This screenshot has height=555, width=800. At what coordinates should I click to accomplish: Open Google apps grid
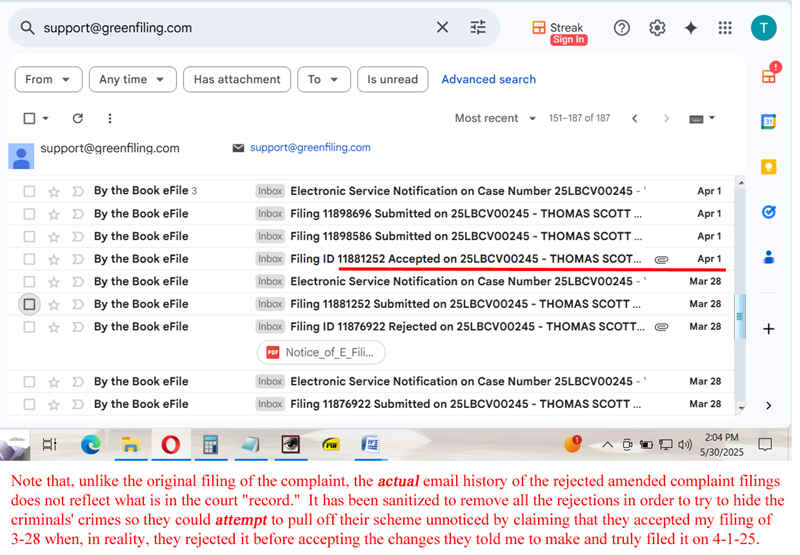725,28
